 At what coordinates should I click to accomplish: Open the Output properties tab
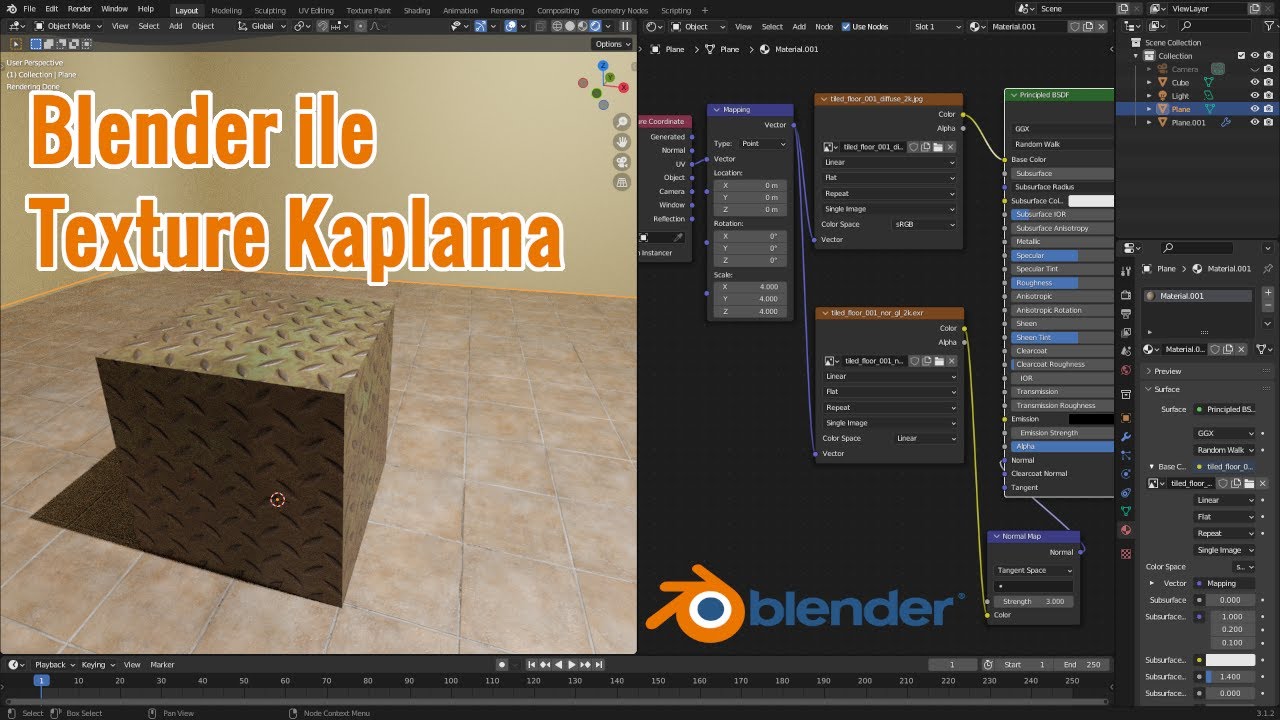1126,314
